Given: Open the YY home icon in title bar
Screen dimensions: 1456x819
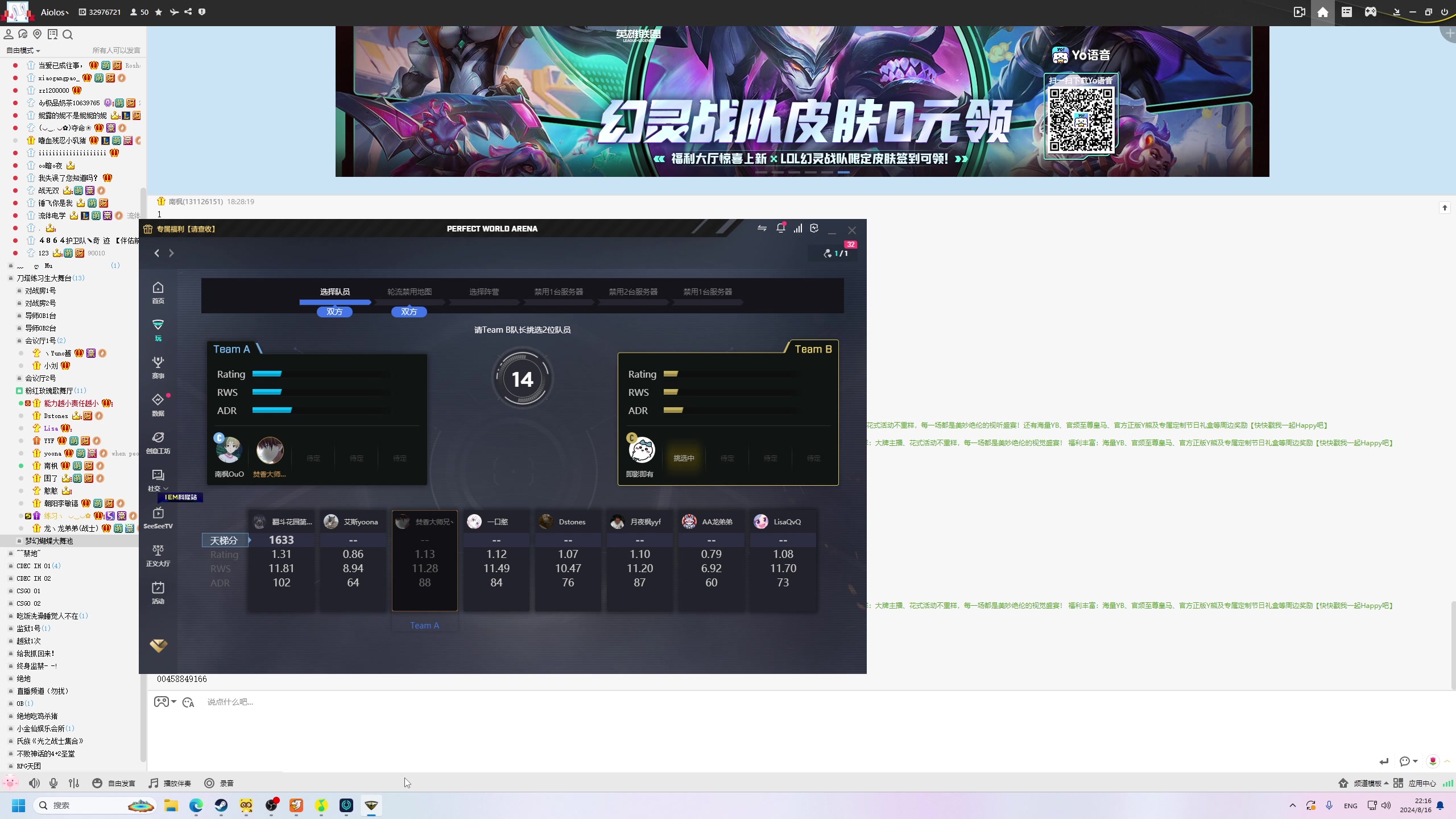Looking at the screenshot, I should pos(1323,12).
